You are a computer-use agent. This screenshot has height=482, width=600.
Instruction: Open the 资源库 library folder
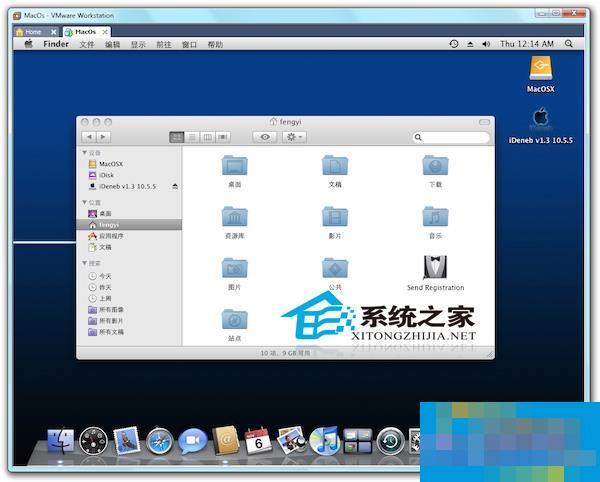click(x=235, y=217)
